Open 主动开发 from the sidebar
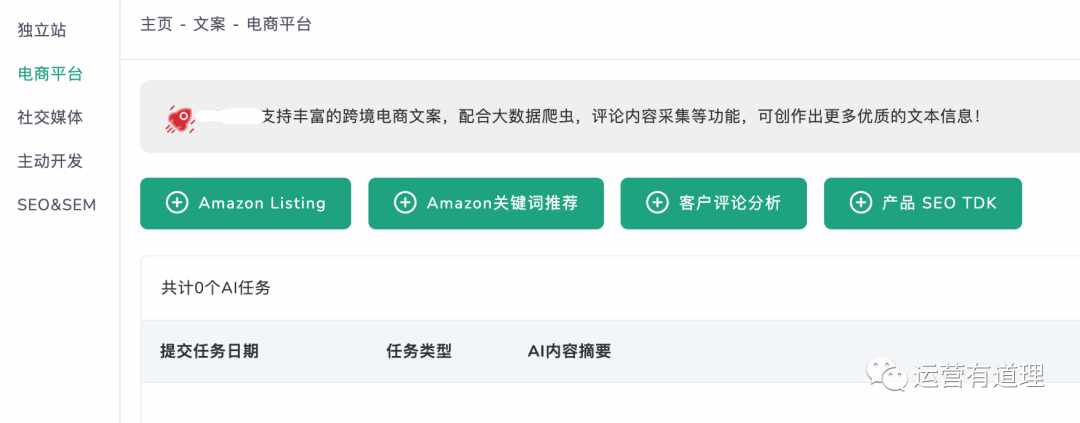 tap(50, 161)
